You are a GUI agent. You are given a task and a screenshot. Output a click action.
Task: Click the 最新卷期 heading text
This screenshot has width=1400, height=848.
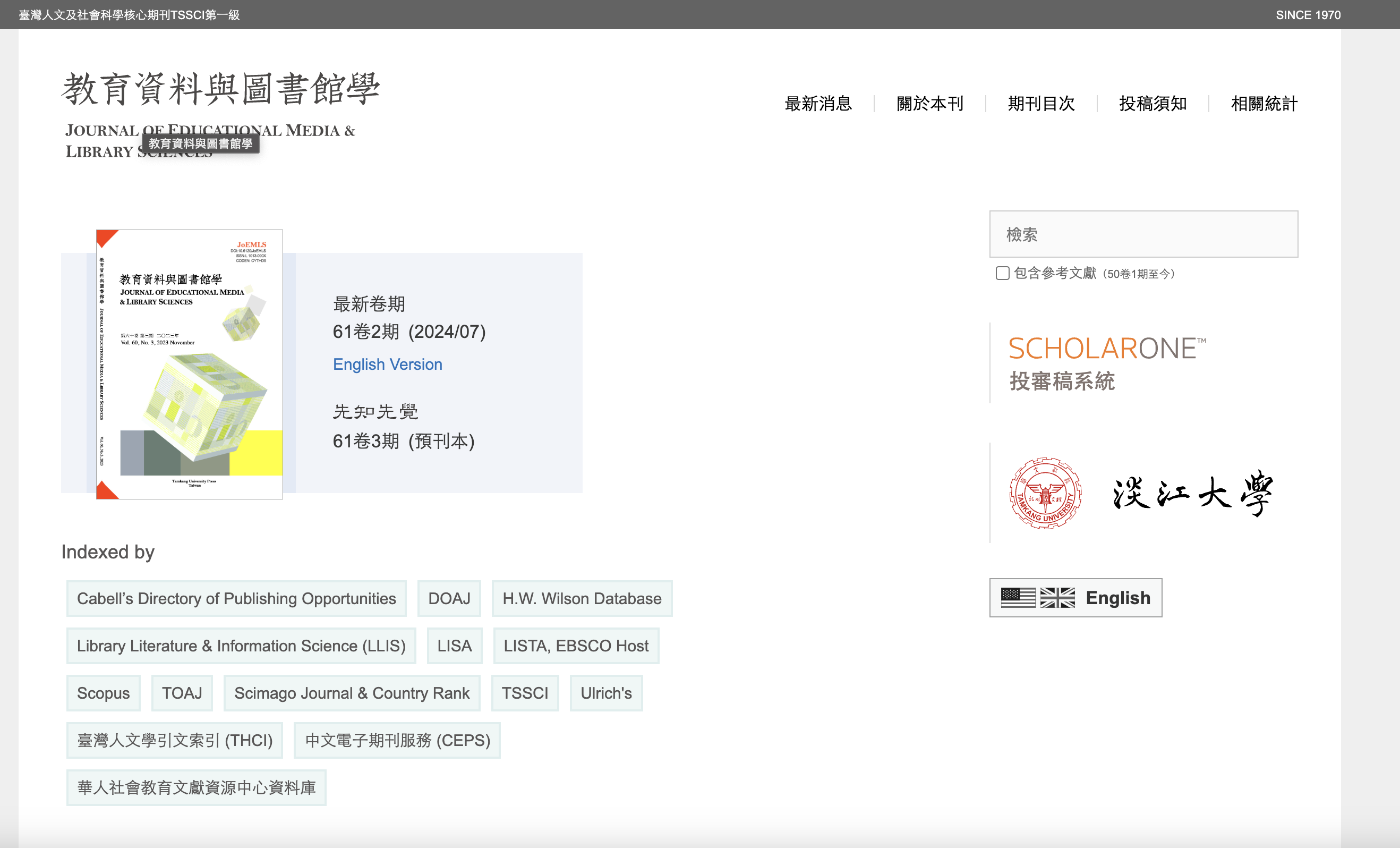click(369, 304)
